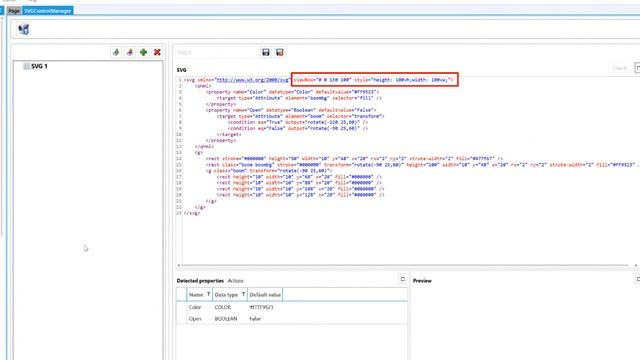Switch to the Page tab
The height and width of the screenshot is (360, 640).
pyautogui.click(x=14, y=11)
